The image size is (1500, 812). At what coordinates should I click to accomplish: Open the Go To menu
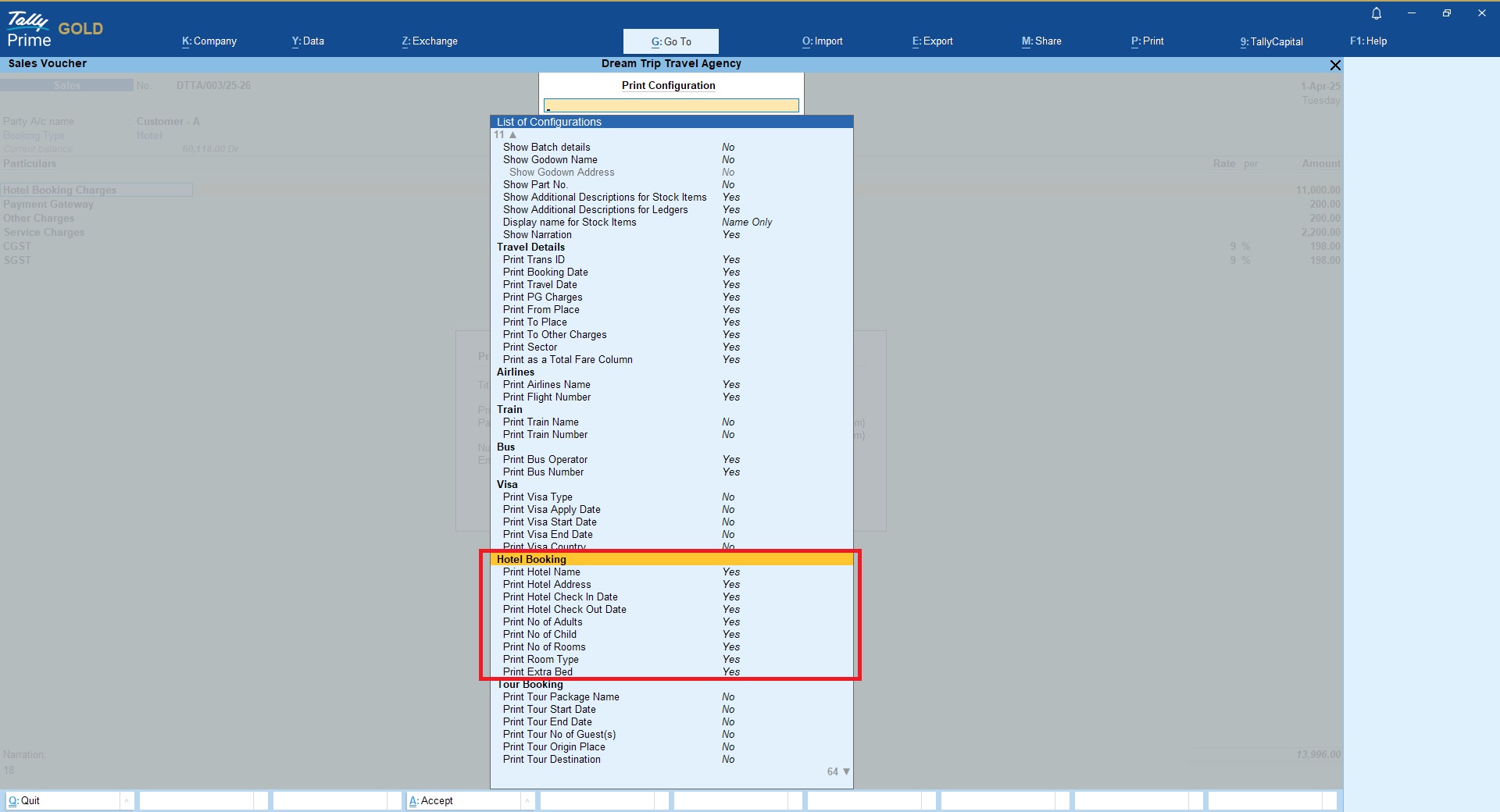pos(670,41)
